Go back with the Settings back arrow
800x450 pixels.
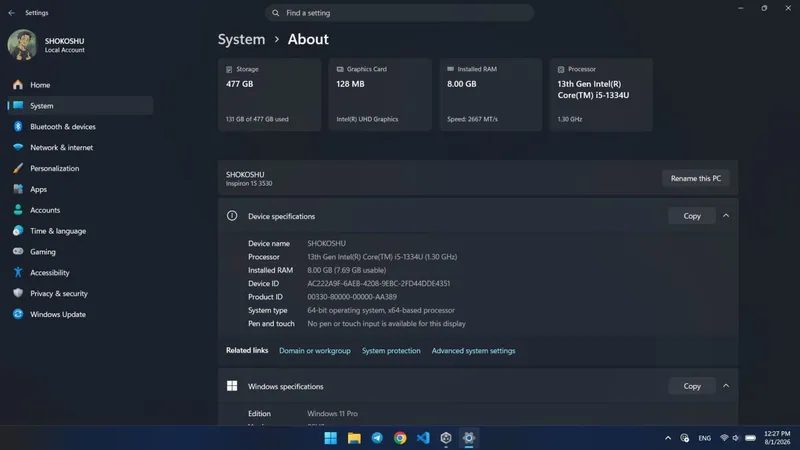[x=12, y=13]
